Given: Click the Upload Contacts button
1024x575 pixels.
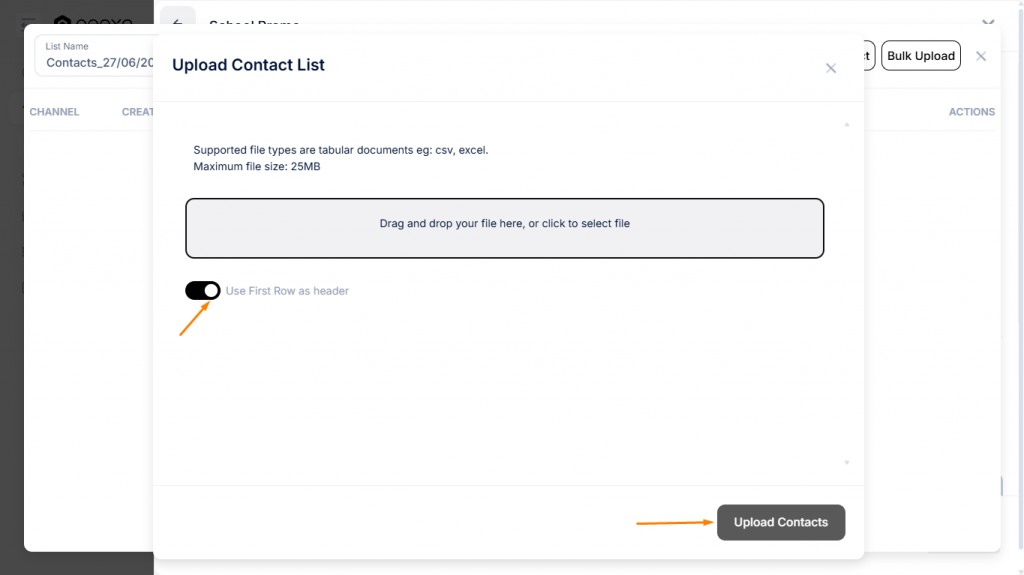Looking at the screenshot, I should pos(780,522).
